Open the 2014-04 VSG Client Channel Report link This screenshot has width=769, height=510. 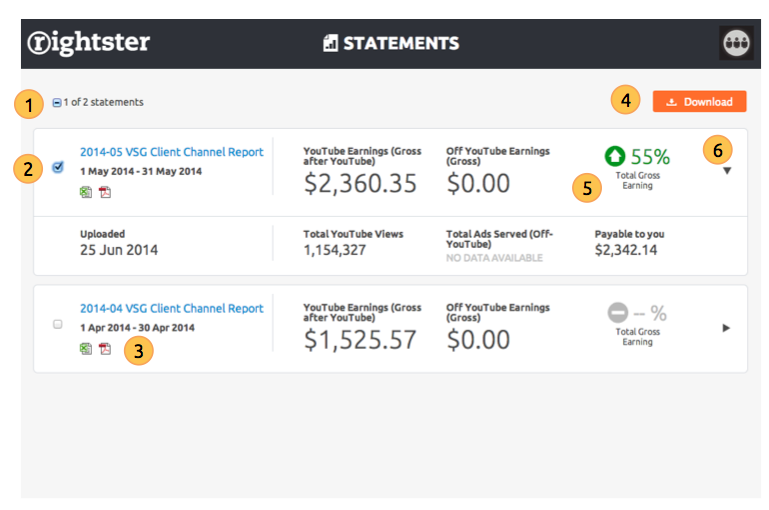point(172,308)
